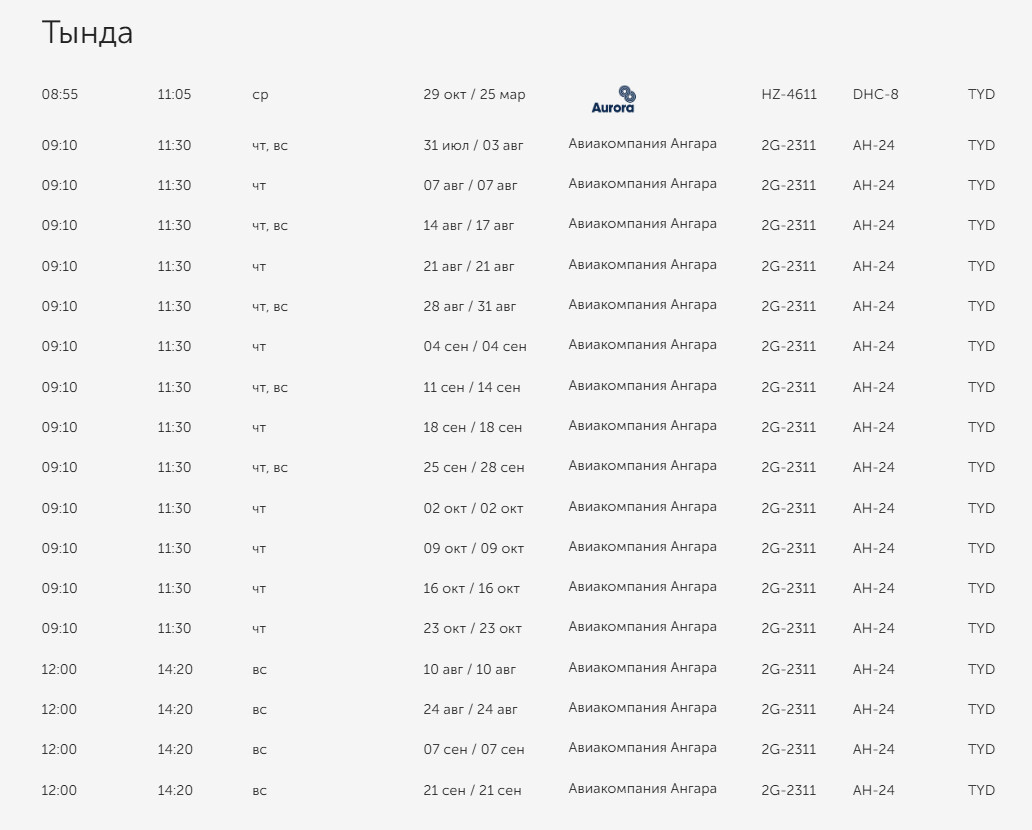Select date range 04 сен / 04 сен
This screenshot has width=1032, height=830.
pos(475,347)
